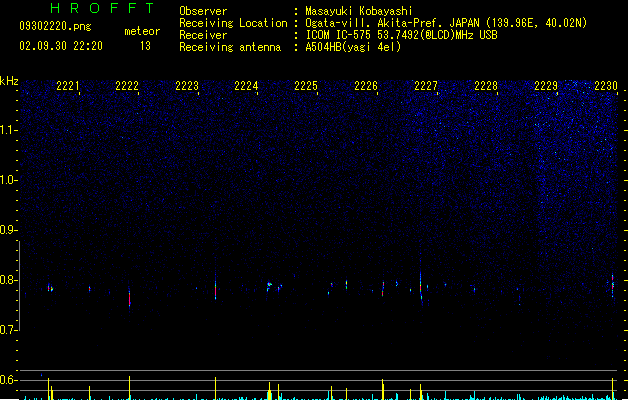629x400 pixels.
Task: Click the 1.0 kHz axis label
Action: [9, 180]
